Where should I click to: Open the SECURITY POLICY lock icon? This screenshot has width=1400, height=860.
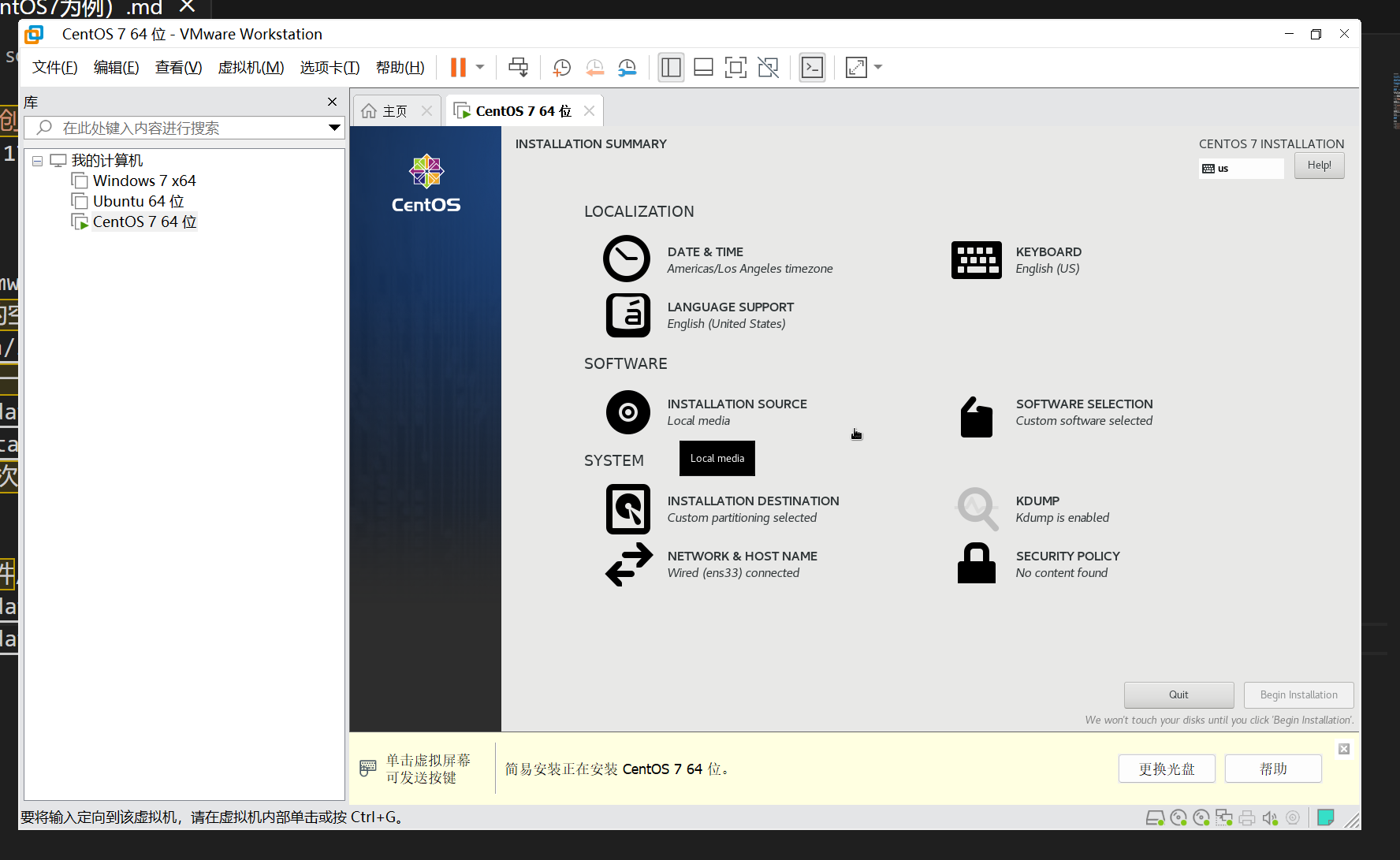click(976, 563)
